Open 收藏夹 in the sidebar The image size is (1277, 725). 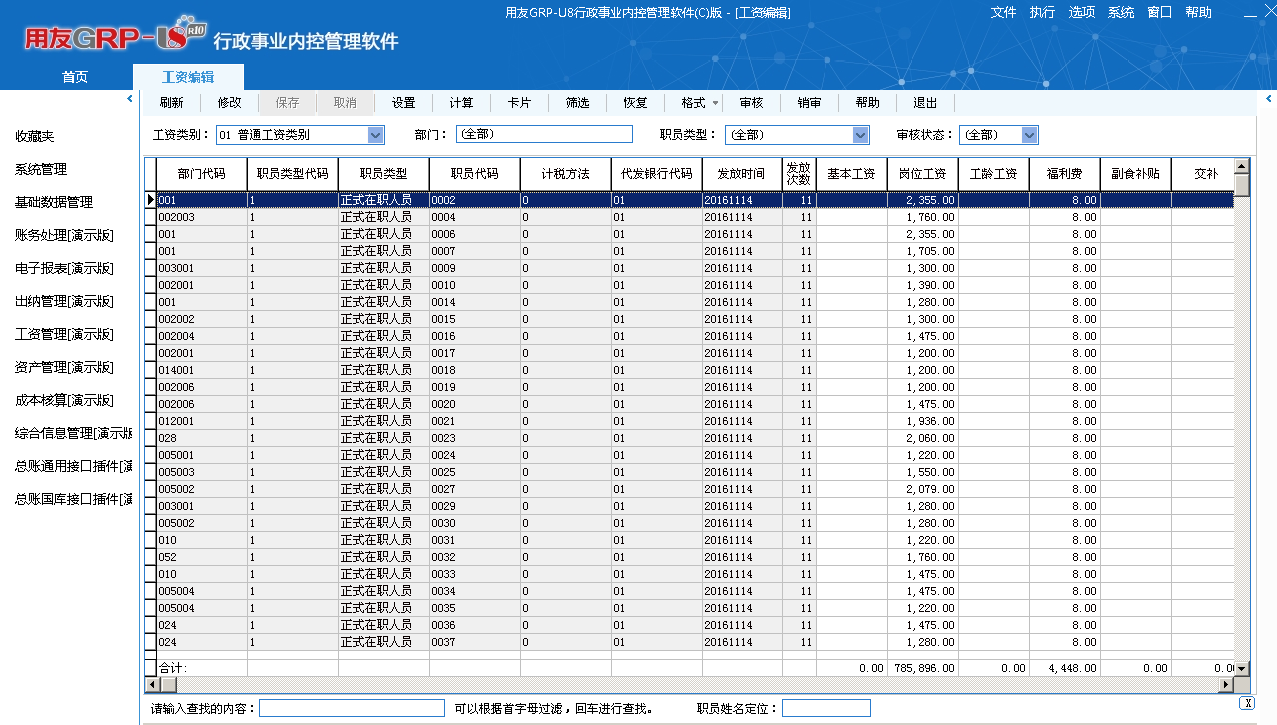pyautogui.click(x=35, y=136)
